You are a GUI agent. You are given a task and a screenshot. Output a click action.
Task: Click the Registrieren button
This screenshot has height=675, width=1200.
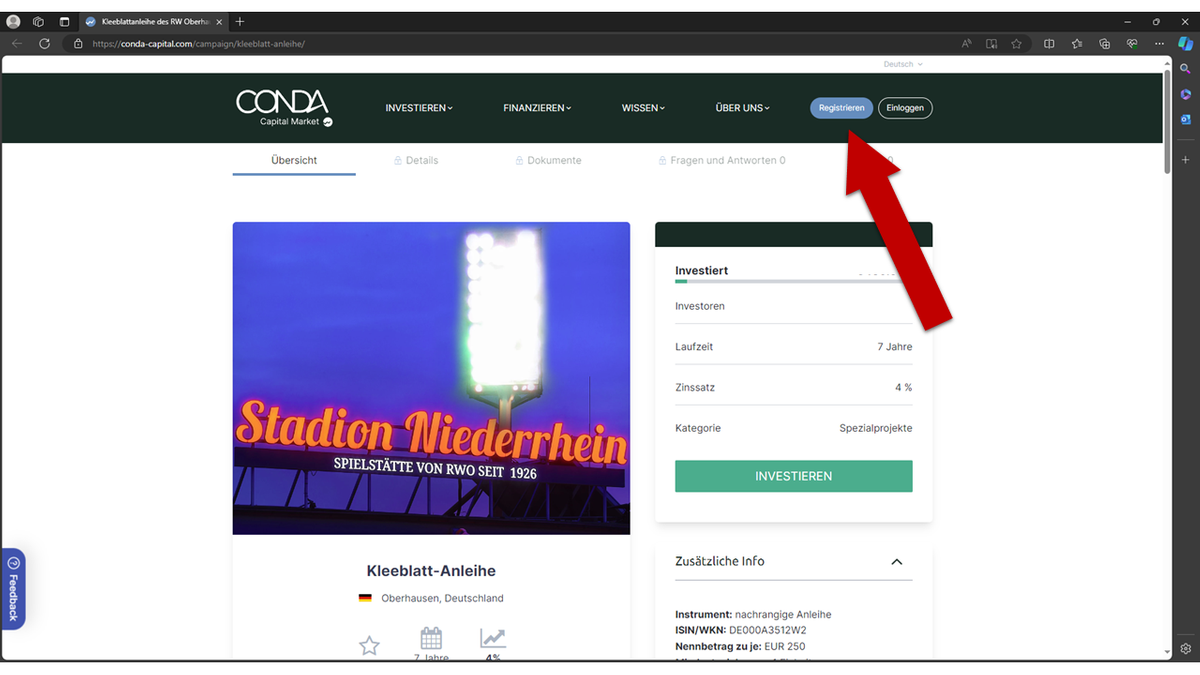841,108
